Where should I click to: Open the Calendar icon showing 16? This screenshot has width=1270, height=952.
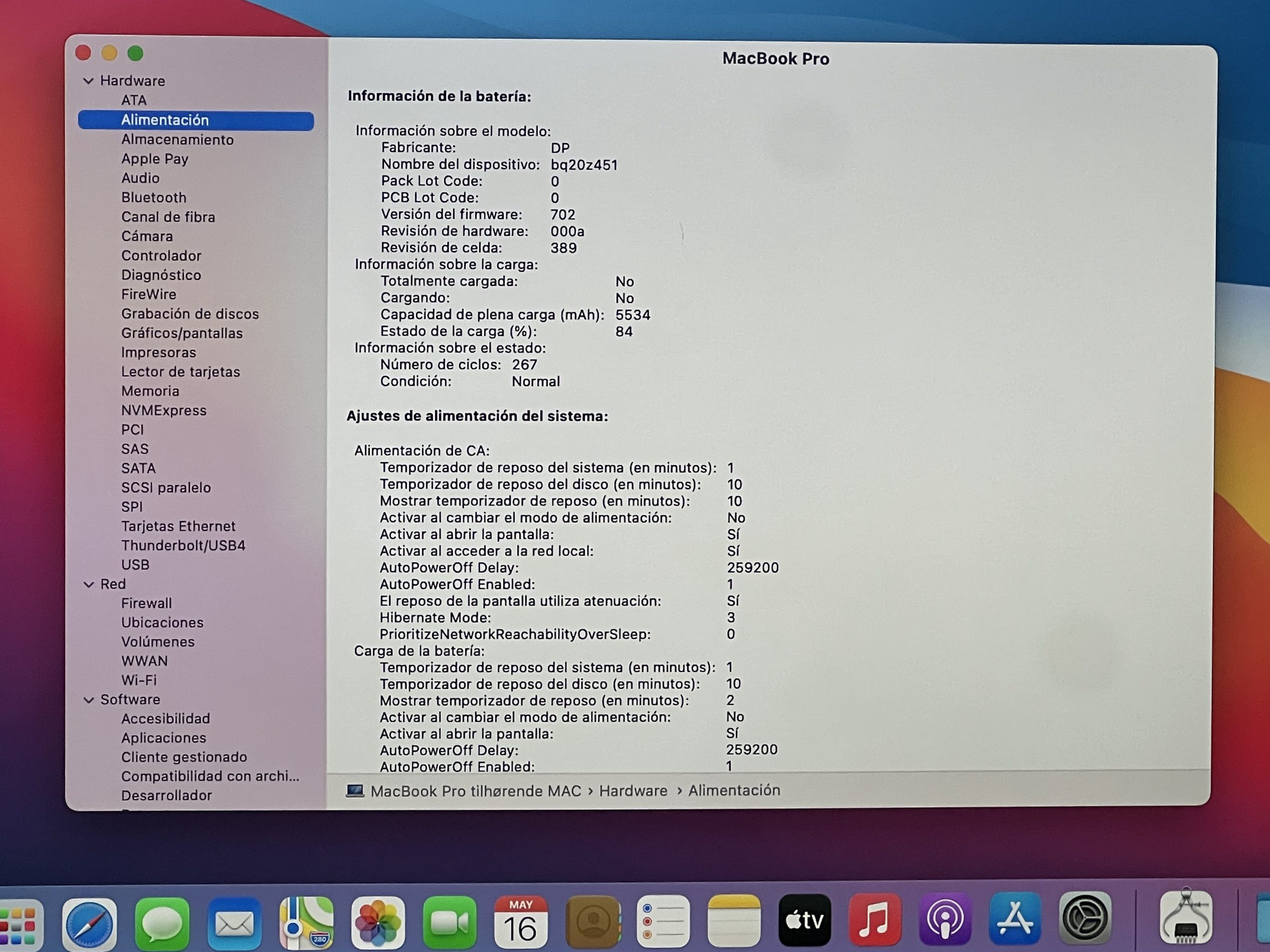[521, 922]
